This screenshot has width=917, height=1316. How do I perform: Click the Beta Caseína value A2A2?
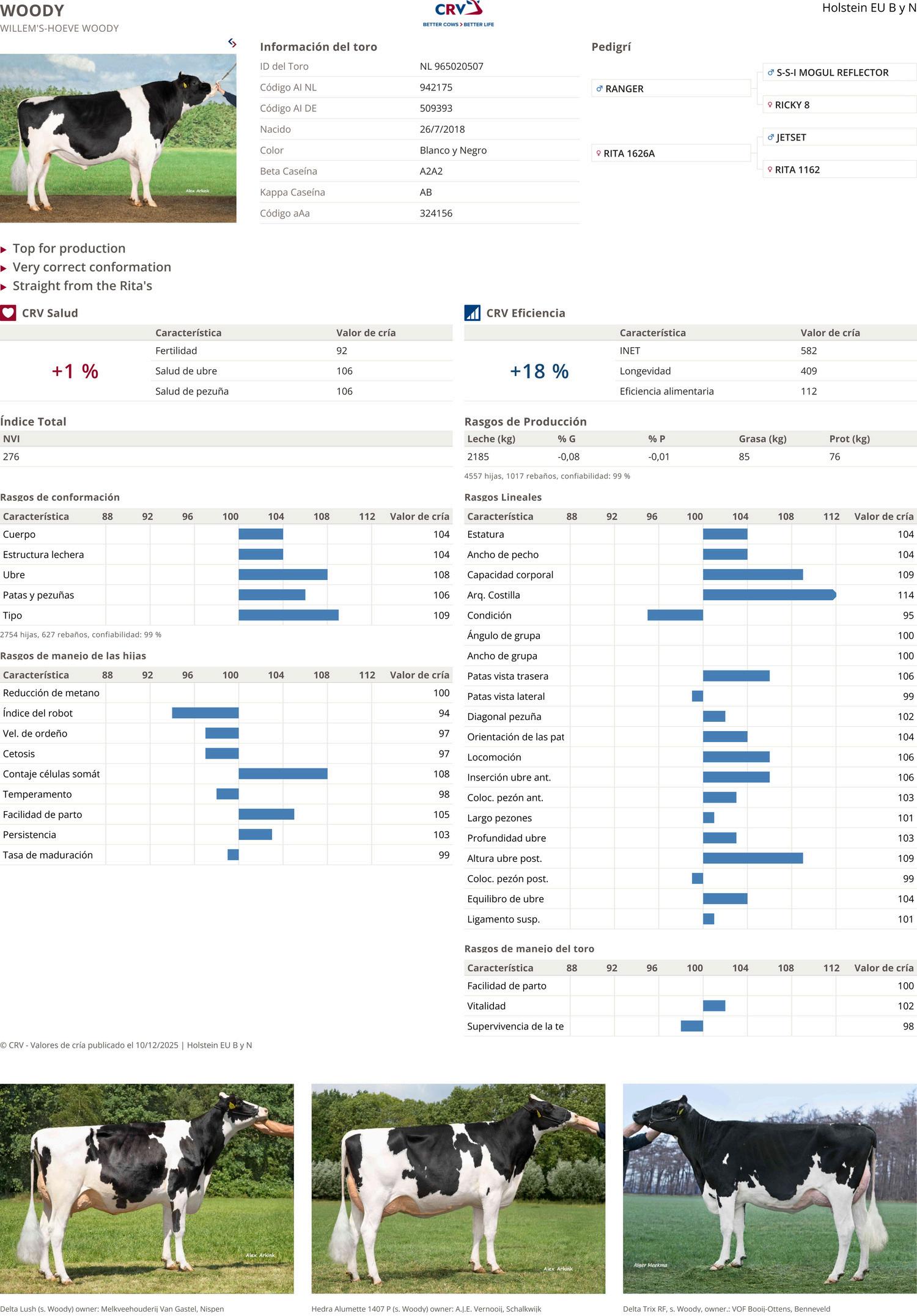tap(432, 171)
